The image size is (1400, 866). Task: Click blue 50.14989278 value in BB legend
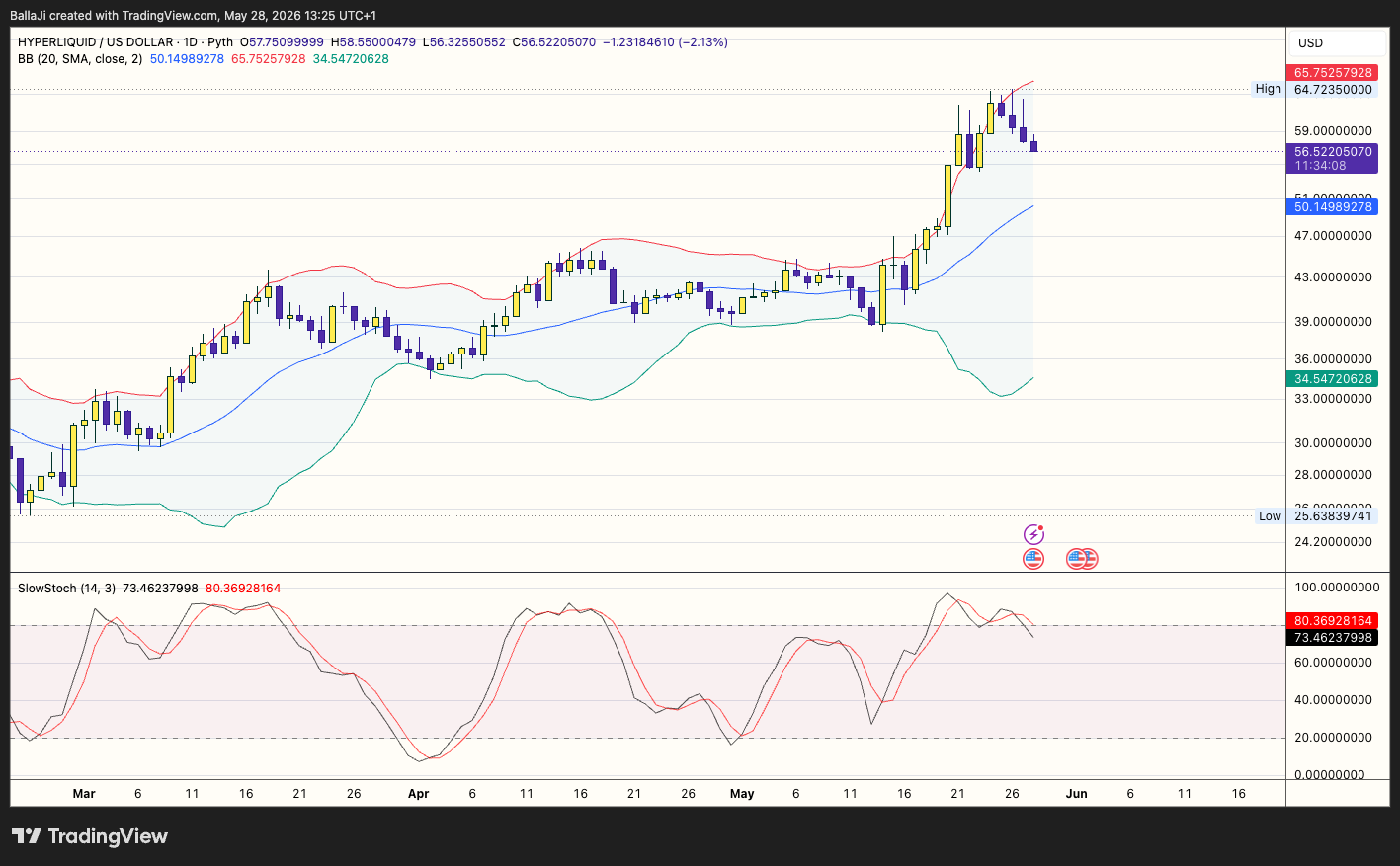(x=187, y=59)
